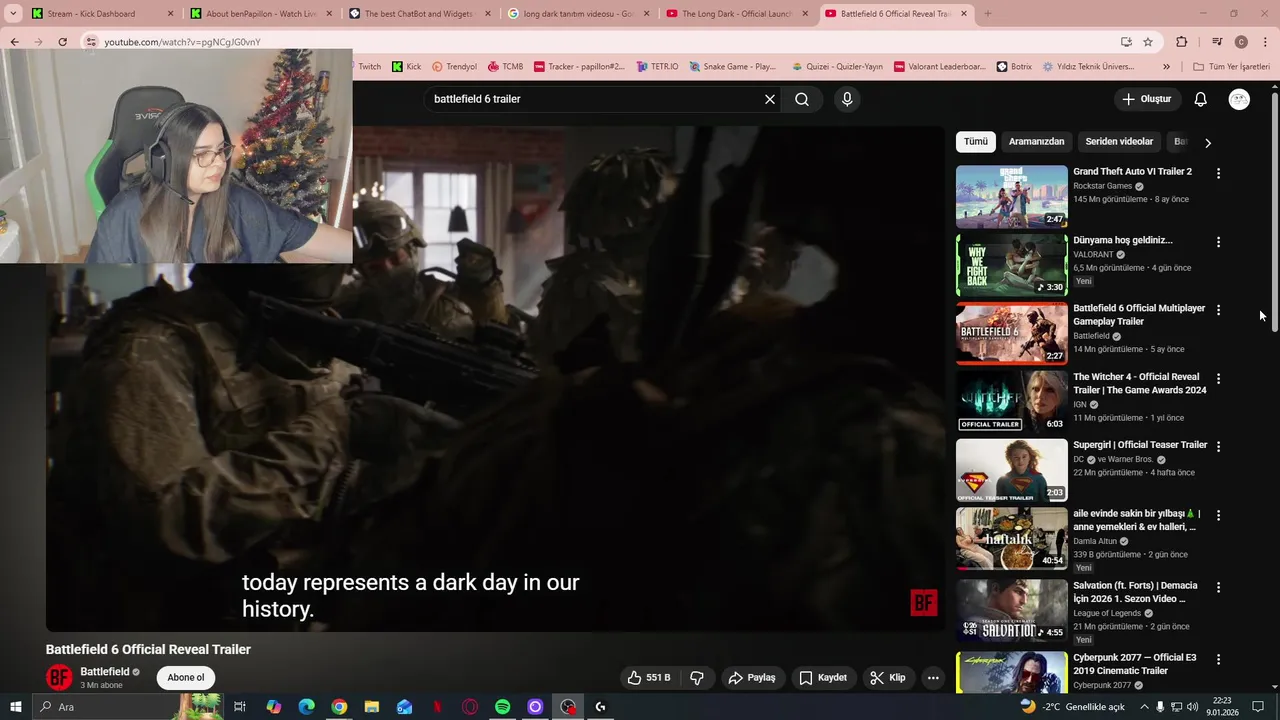Screen dimensions: 1280x720
Task: Open options for Grand Theft Auto VI video
Action: pyautogui.click(x=1218, y=173)
